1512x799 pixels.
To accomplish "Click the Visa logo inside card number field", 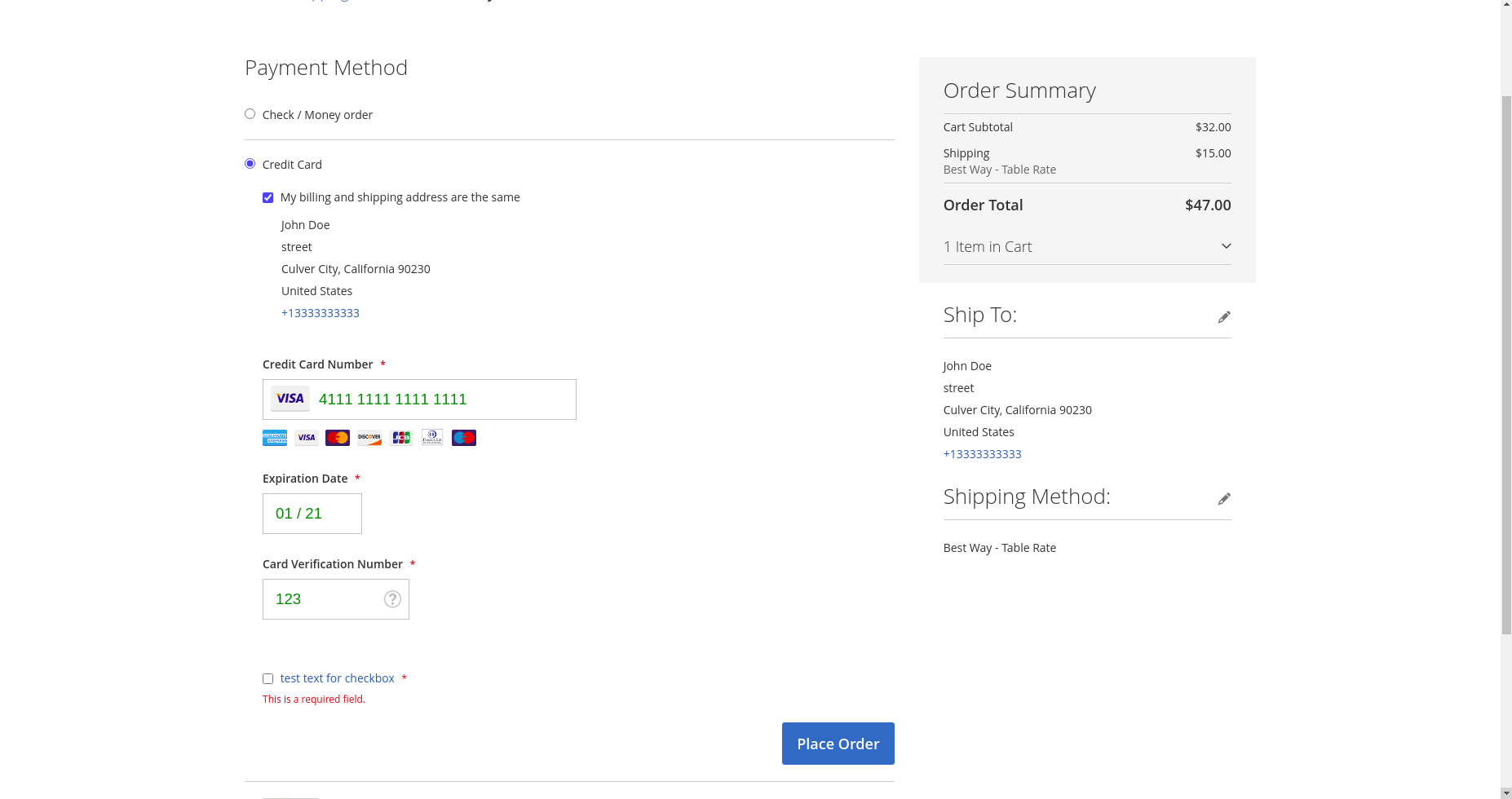I will pyautogui.click(x=290, y=399).
